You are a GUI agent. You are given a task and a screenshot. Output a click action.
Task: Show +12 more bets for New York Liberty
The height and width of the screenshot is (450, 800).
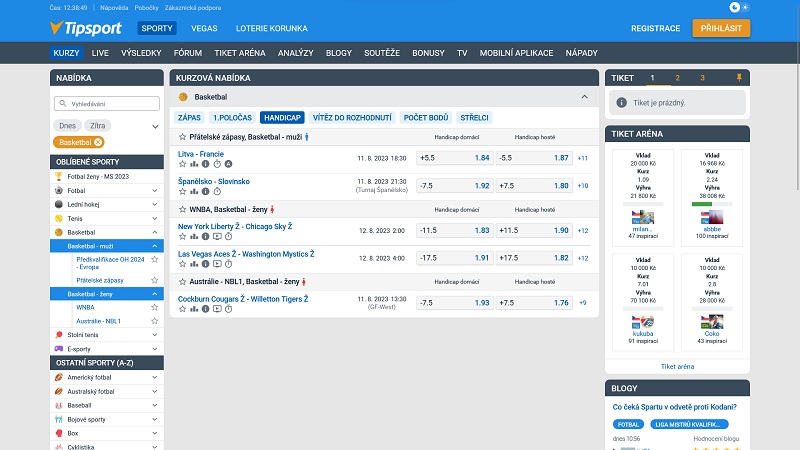(x=583, y=231)
